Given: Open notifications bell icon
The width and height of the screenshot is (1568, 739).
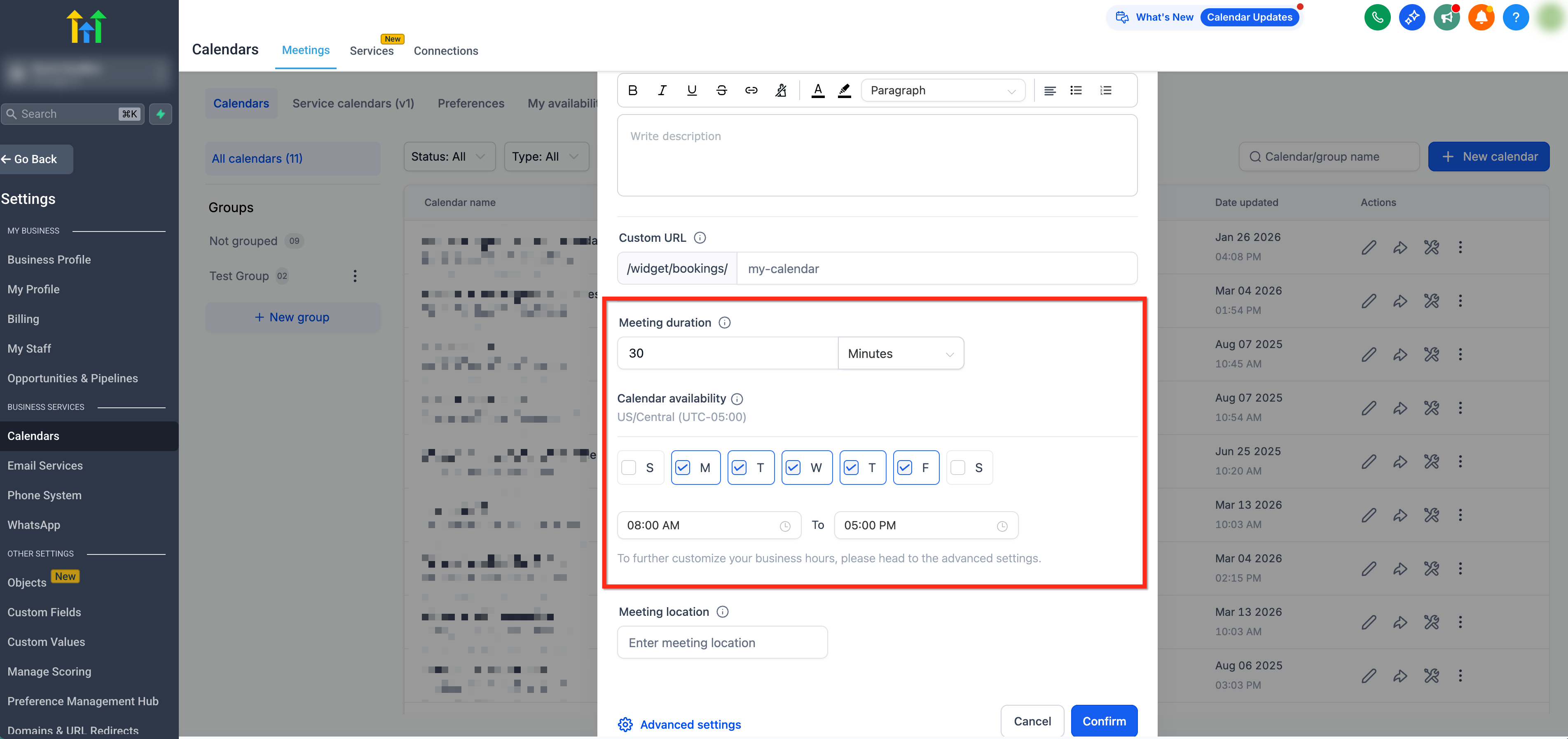Looking at the screenshot, I should (x=1481, y=17).
